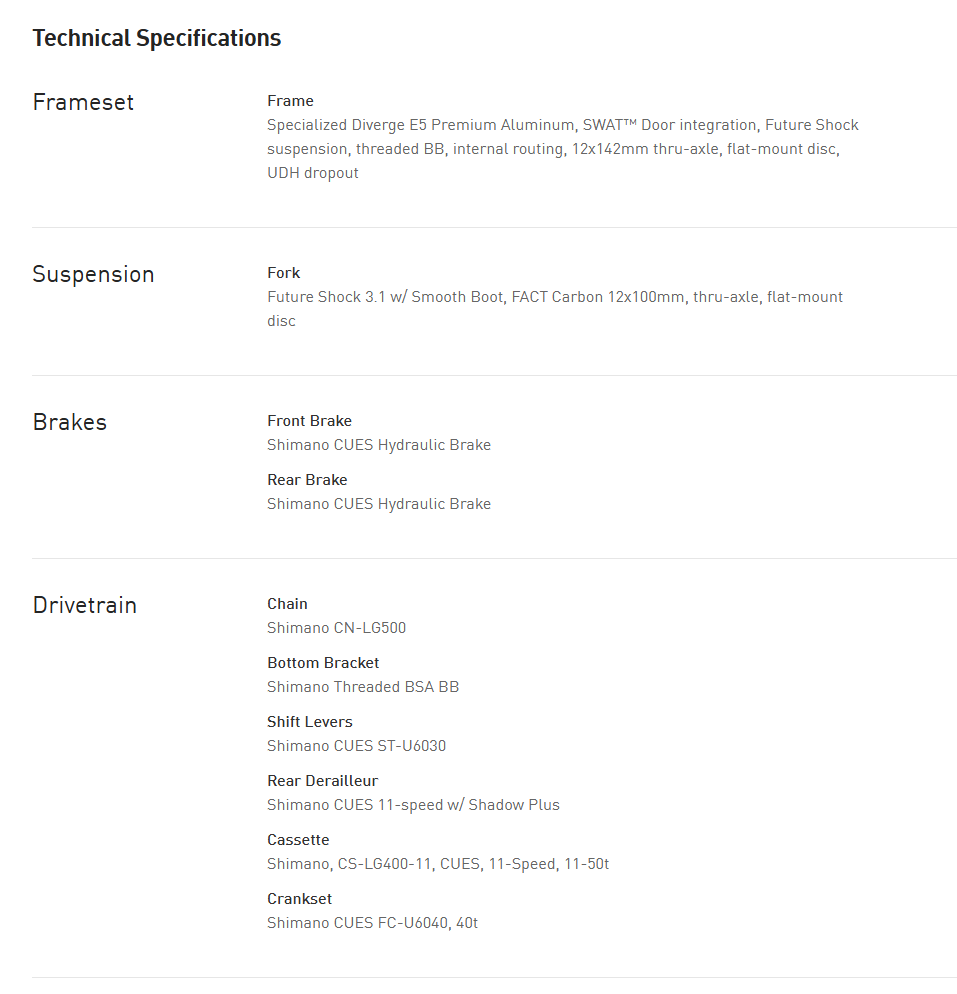Click the Shimano Threaded BSA BB text
The width and height of the screenshot is (957, 994).
tap(363, 687)
